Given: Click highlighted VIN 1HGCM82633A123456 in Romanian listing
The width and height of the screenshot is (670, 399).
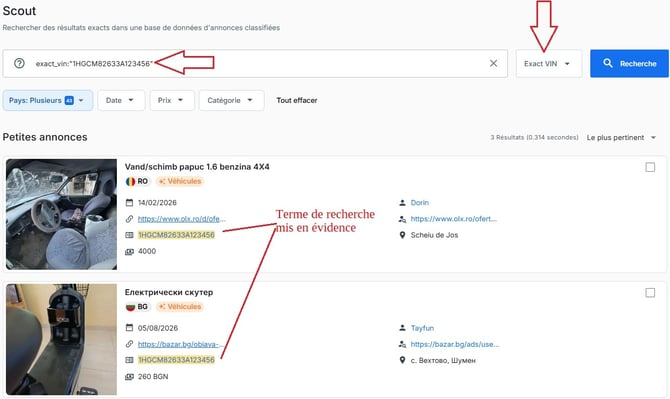Looking at the screenshot, I should [x=176, y=235].
